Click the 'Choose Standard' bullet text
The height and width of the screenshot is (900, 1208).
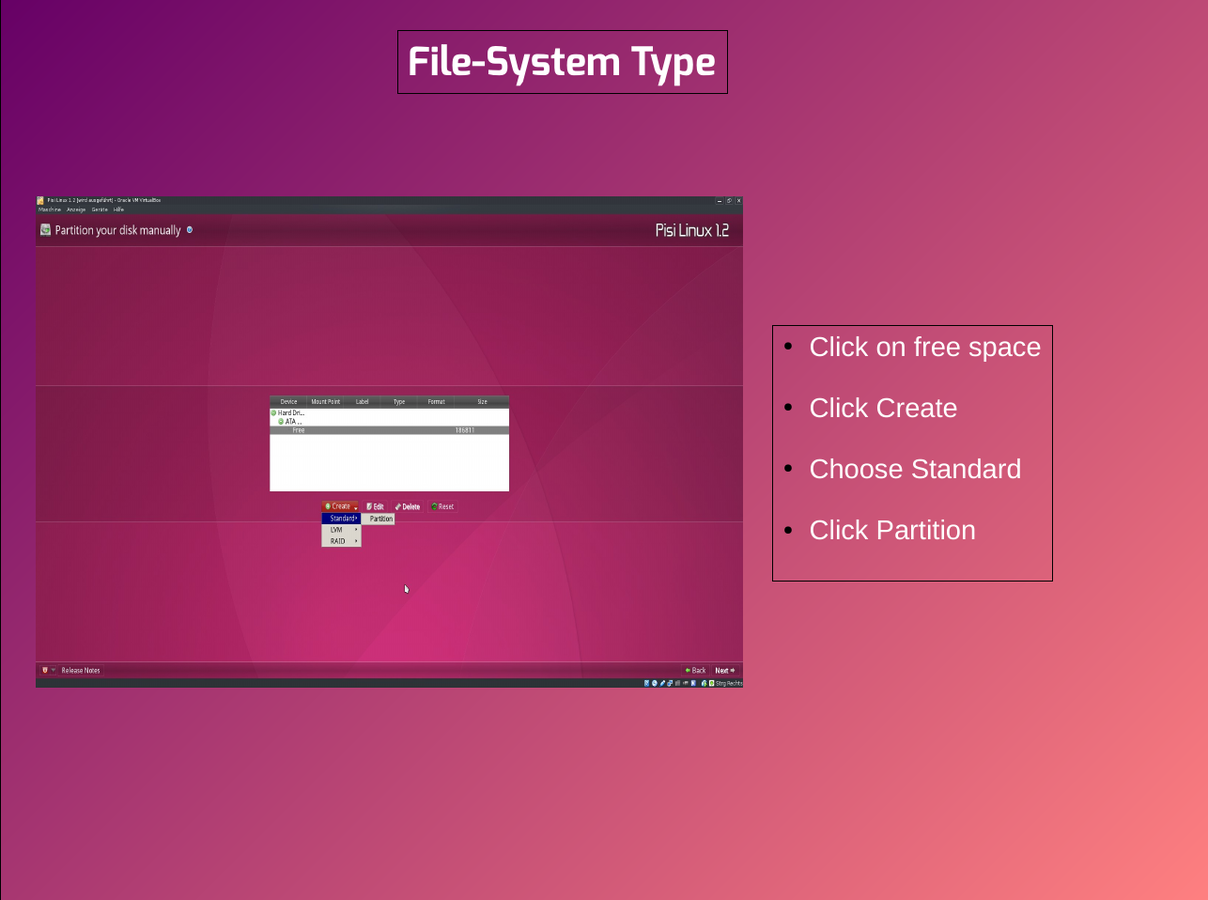915,469
